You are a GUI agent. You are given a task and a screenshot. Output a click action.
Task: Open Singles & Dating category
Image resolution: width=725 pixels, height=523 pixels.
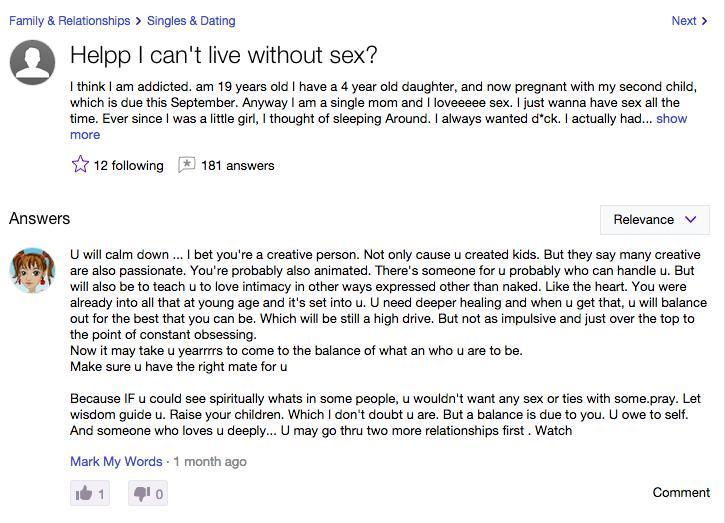(191, 21)
